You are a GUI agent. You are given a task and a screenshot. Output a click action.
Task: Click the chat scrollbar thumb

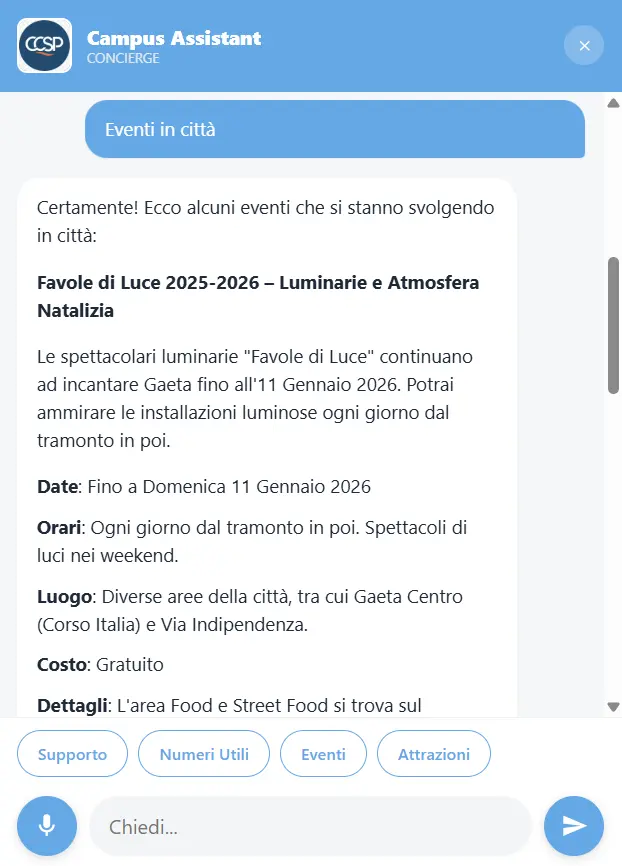(613, 325)
